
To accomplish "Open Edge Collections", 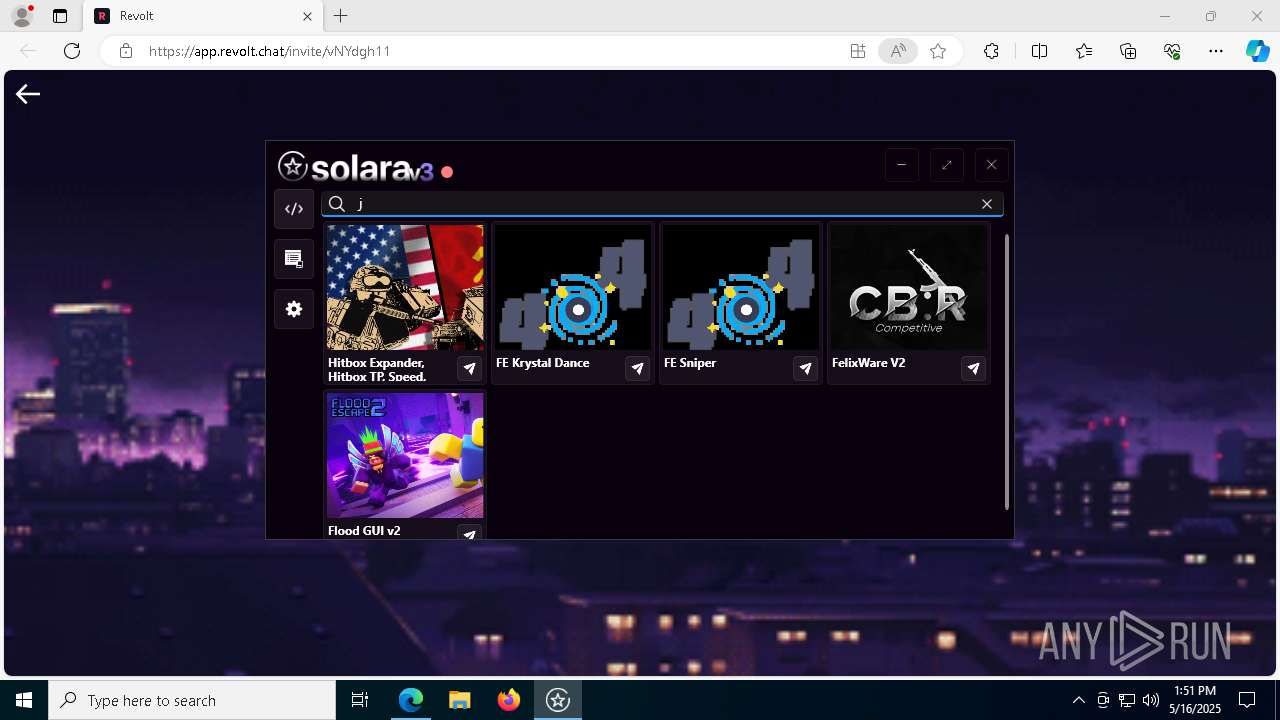I will pos(1128,51).
